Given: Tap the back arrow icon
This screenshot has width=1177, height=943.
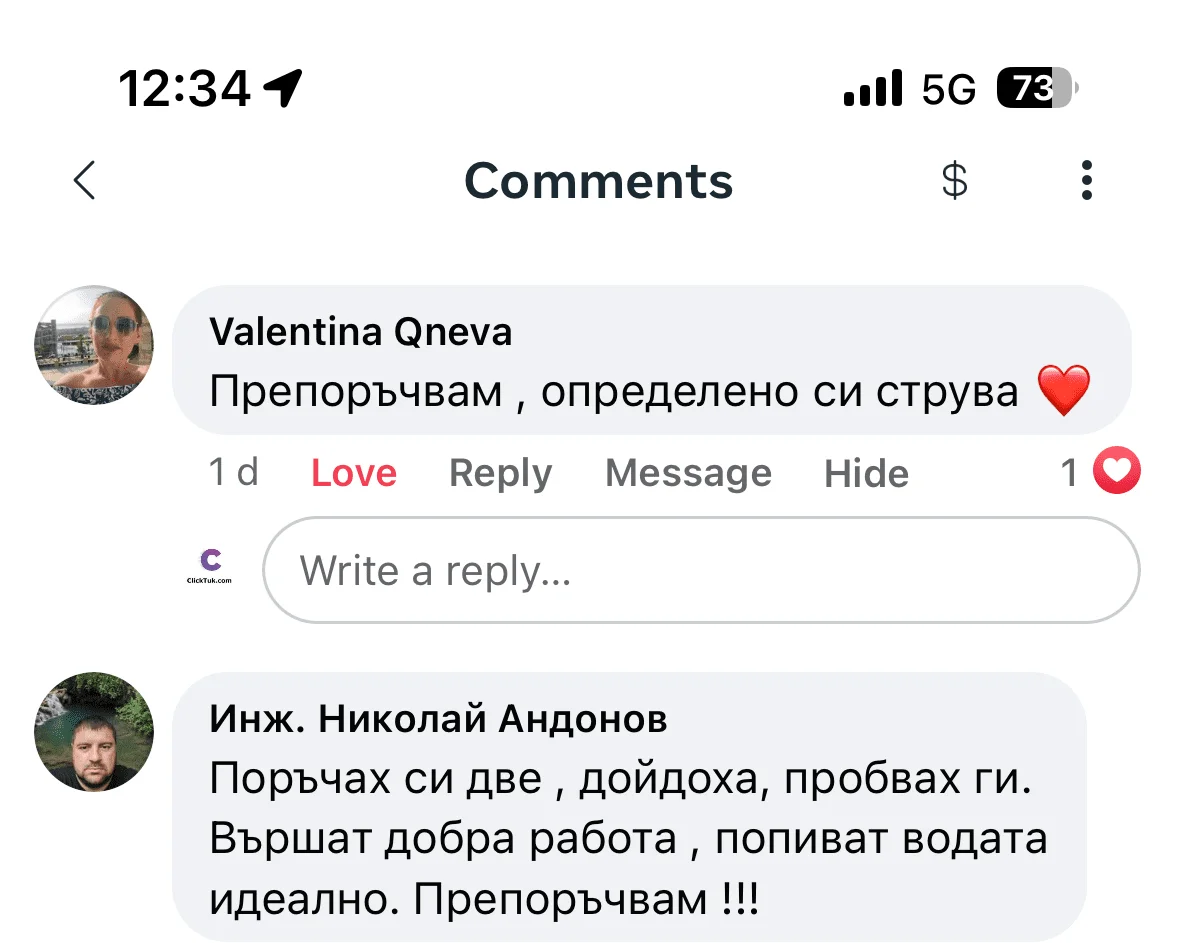Looking at the screenshot, I should pyautogui.click(x=85, y=181).
